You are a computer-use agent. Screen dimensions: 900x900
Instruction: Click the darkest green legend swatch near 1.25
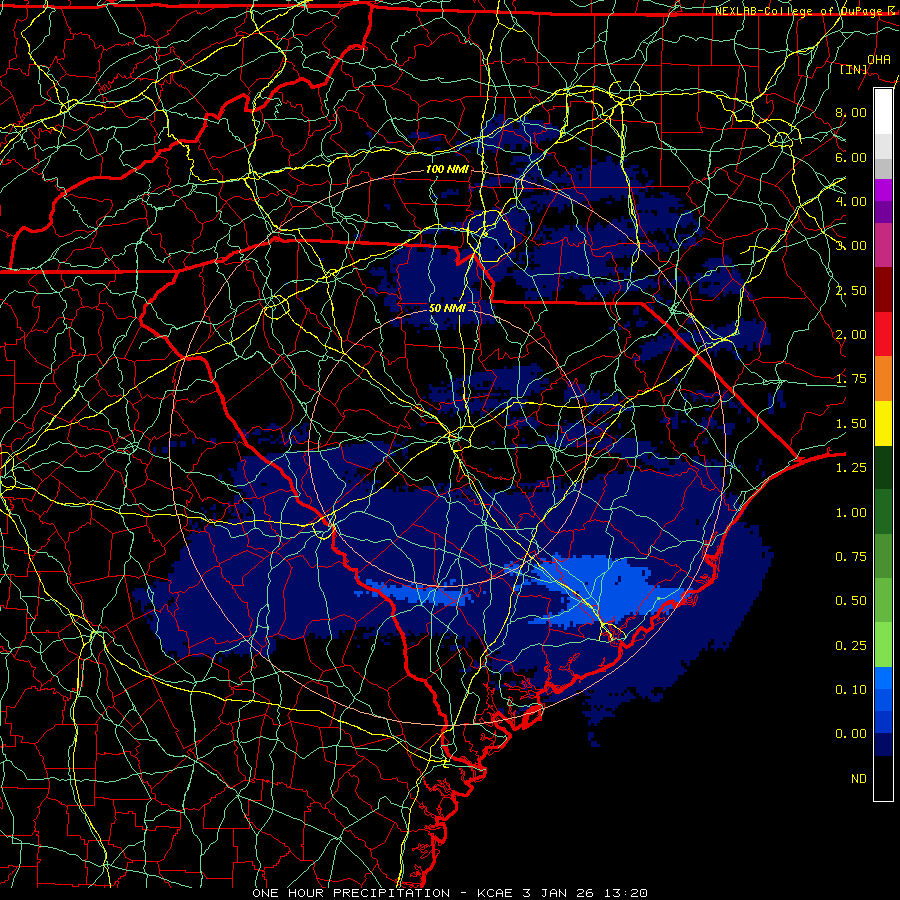(x=883, y=467)
